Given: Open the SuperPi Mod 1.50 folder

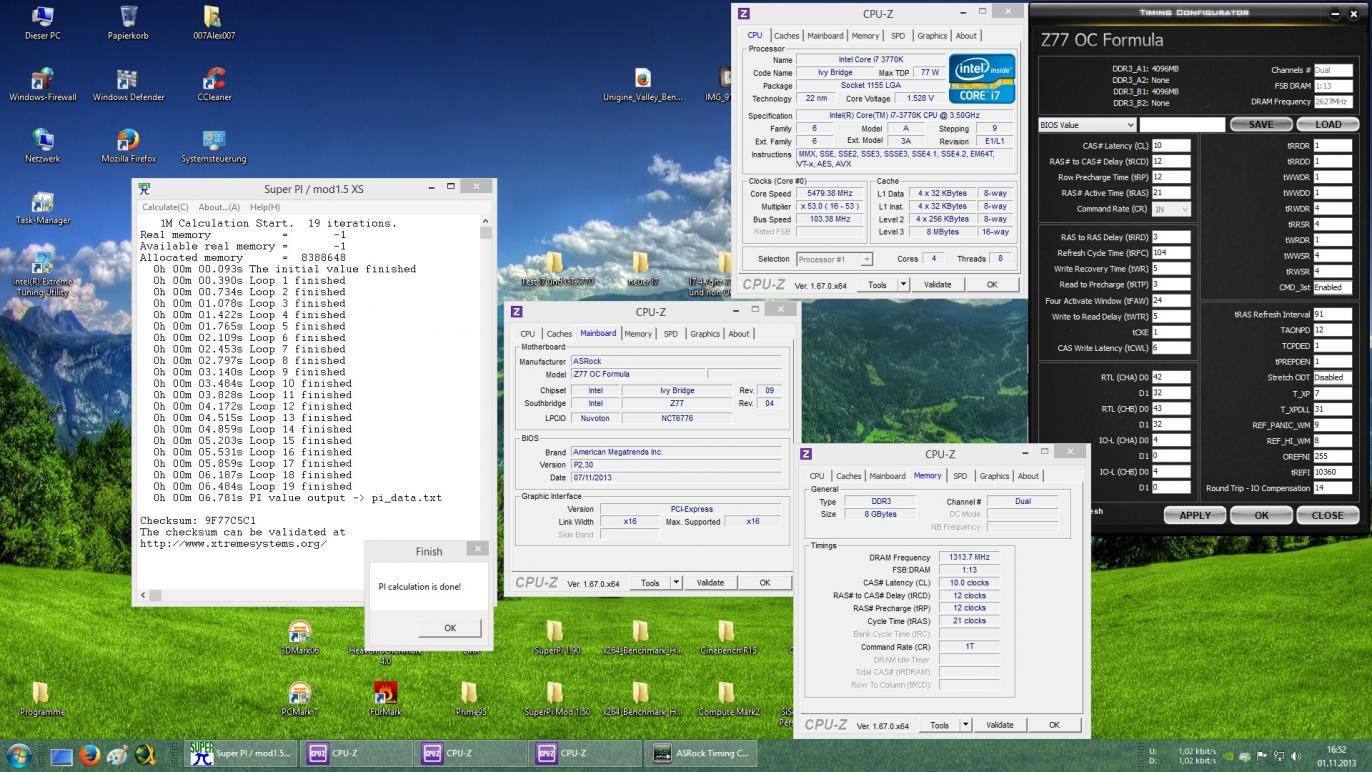Looking at the screenshot, I should click(556, 700).
